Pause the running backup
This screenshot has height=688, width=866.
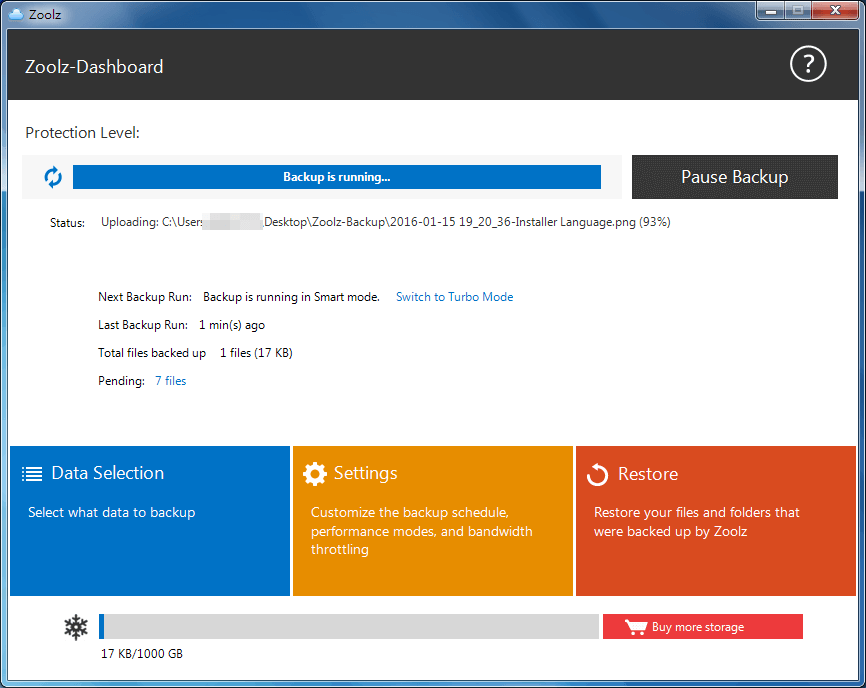click(734, 177)
